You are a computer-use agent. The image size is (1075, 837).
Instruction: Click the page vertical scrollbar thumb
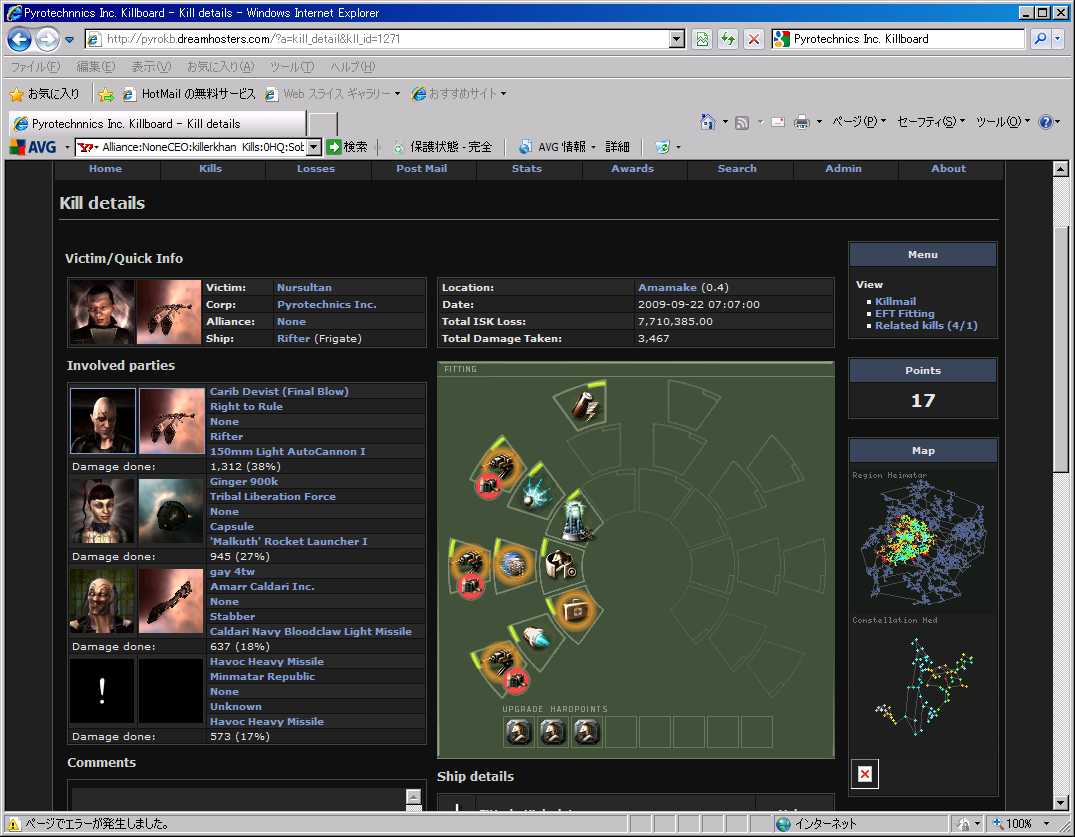(x=1060, y=350)
